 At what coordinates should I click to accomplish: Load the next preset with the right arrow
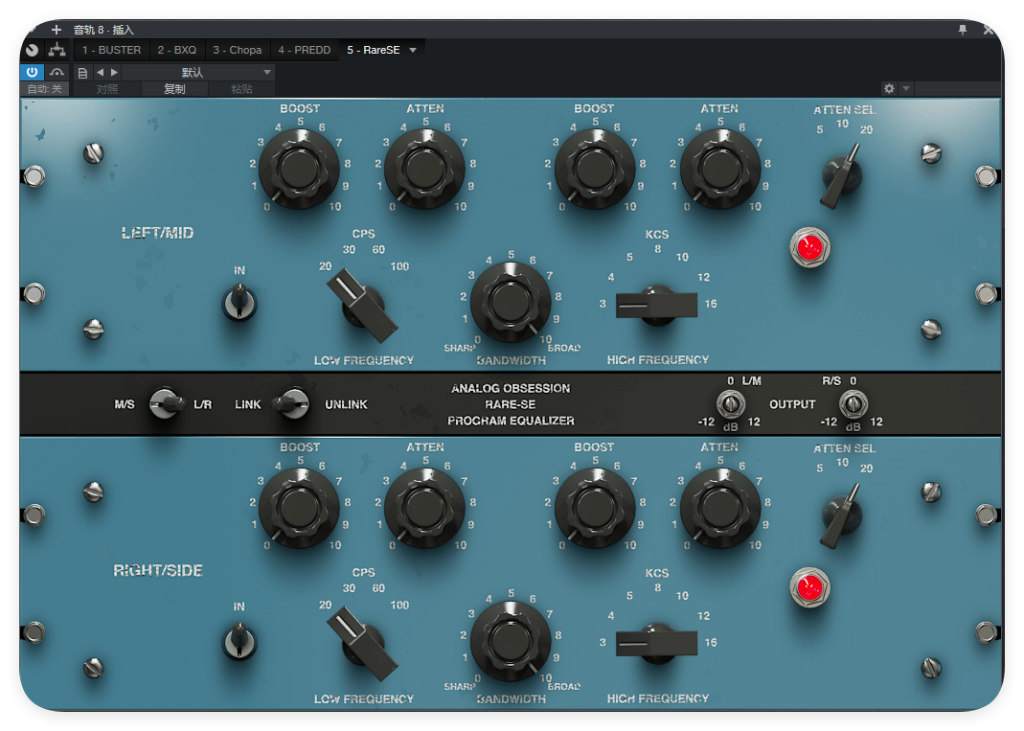tap(114, 73)
